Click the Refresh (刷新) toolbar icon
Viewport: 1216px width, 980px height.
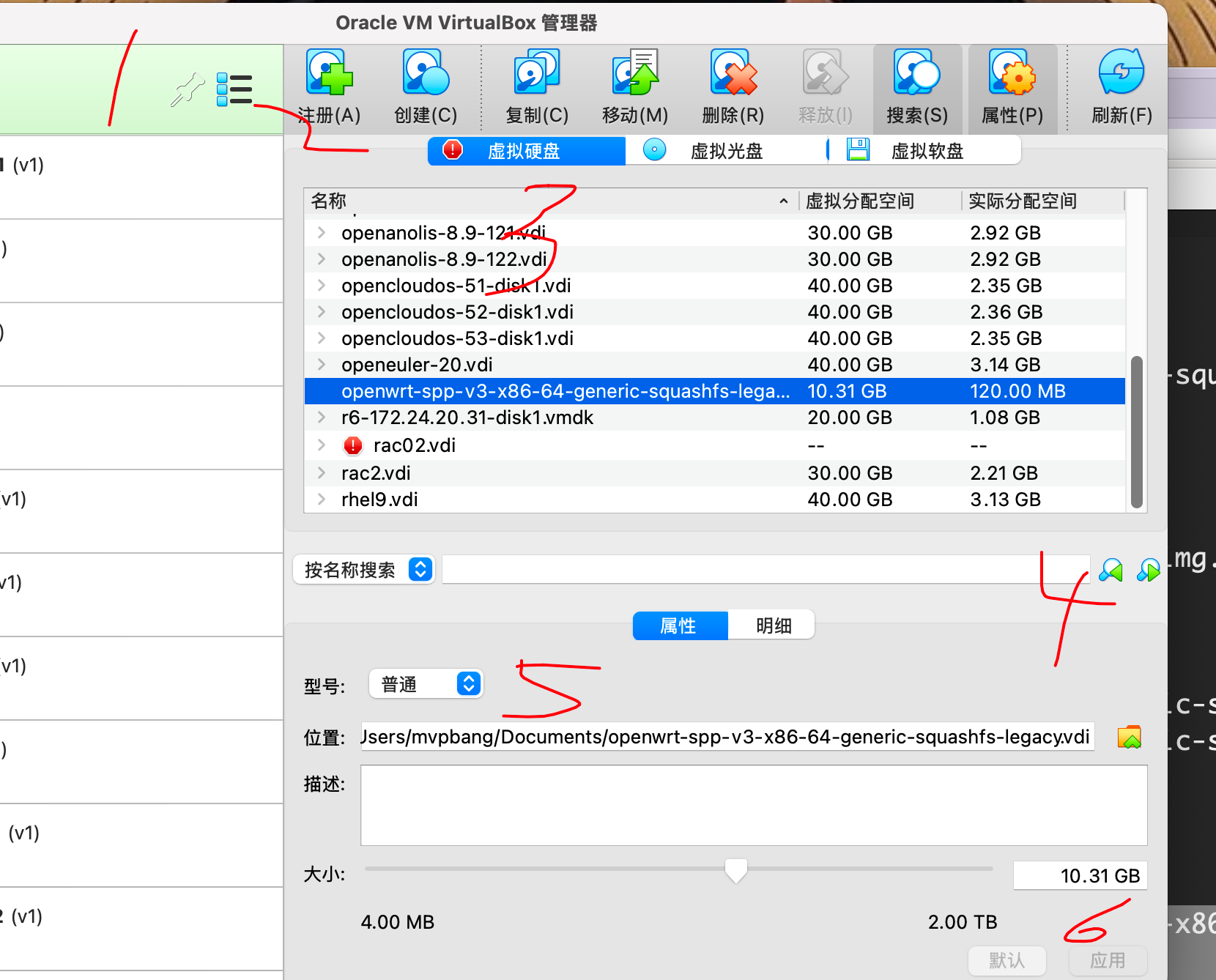coord(1121,74)
